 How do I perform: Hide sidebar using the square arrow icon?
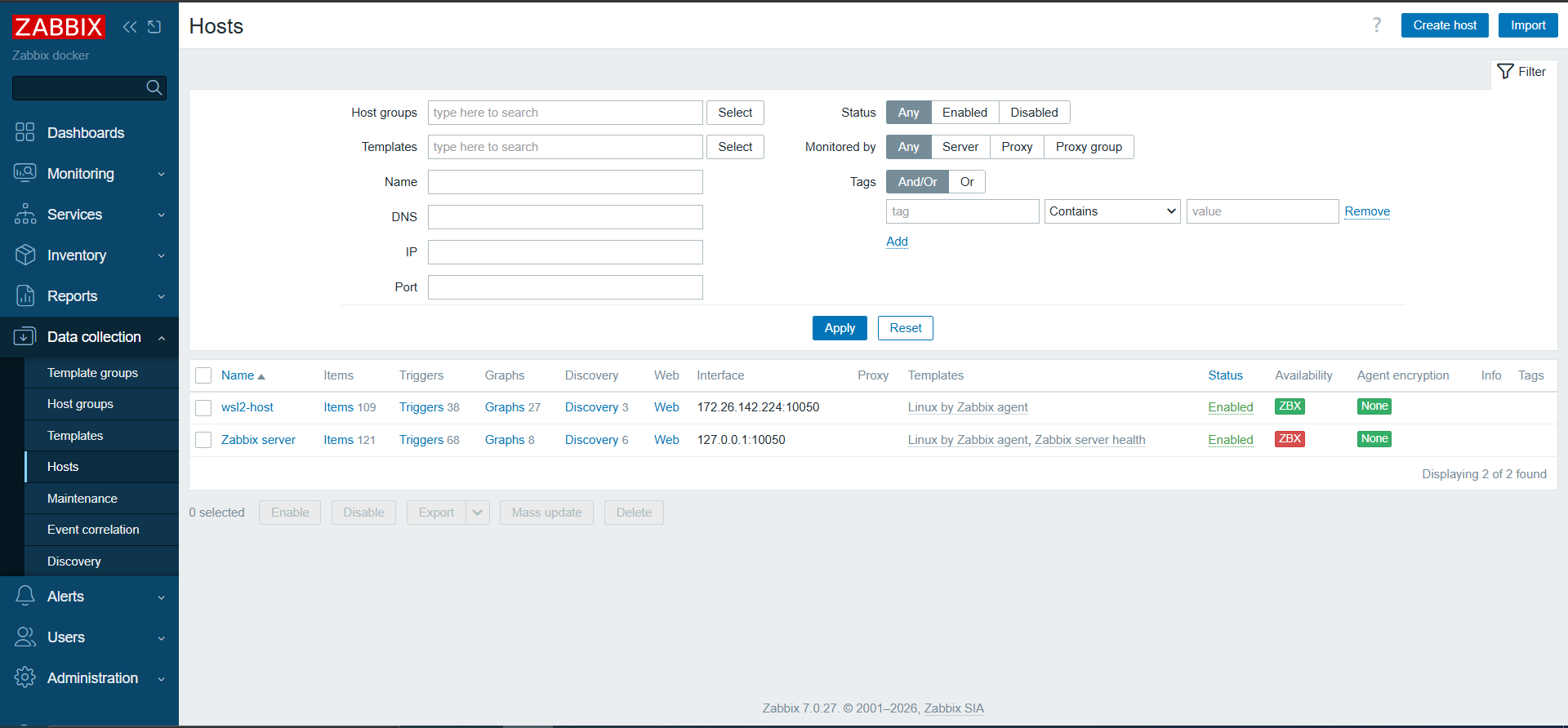[154, 27]
